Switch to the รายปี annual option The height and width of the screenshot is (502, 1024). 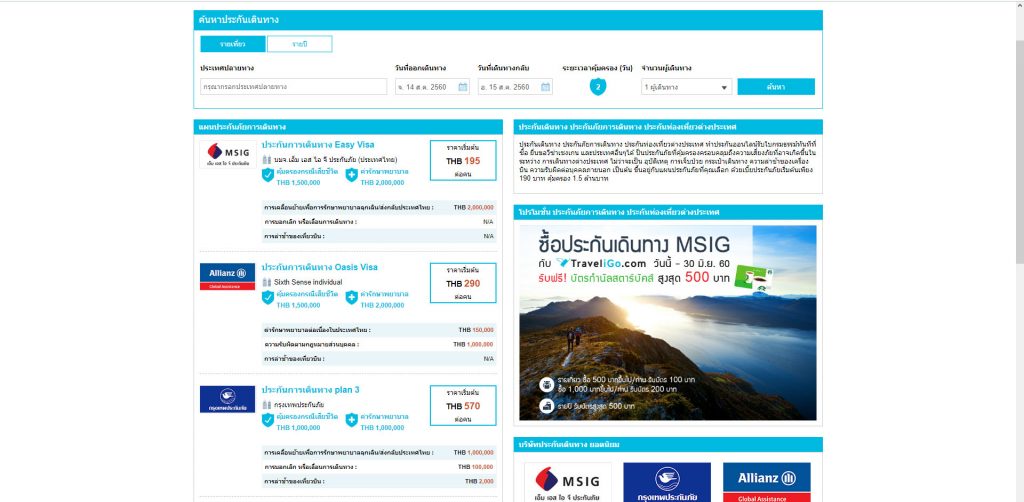299,44
